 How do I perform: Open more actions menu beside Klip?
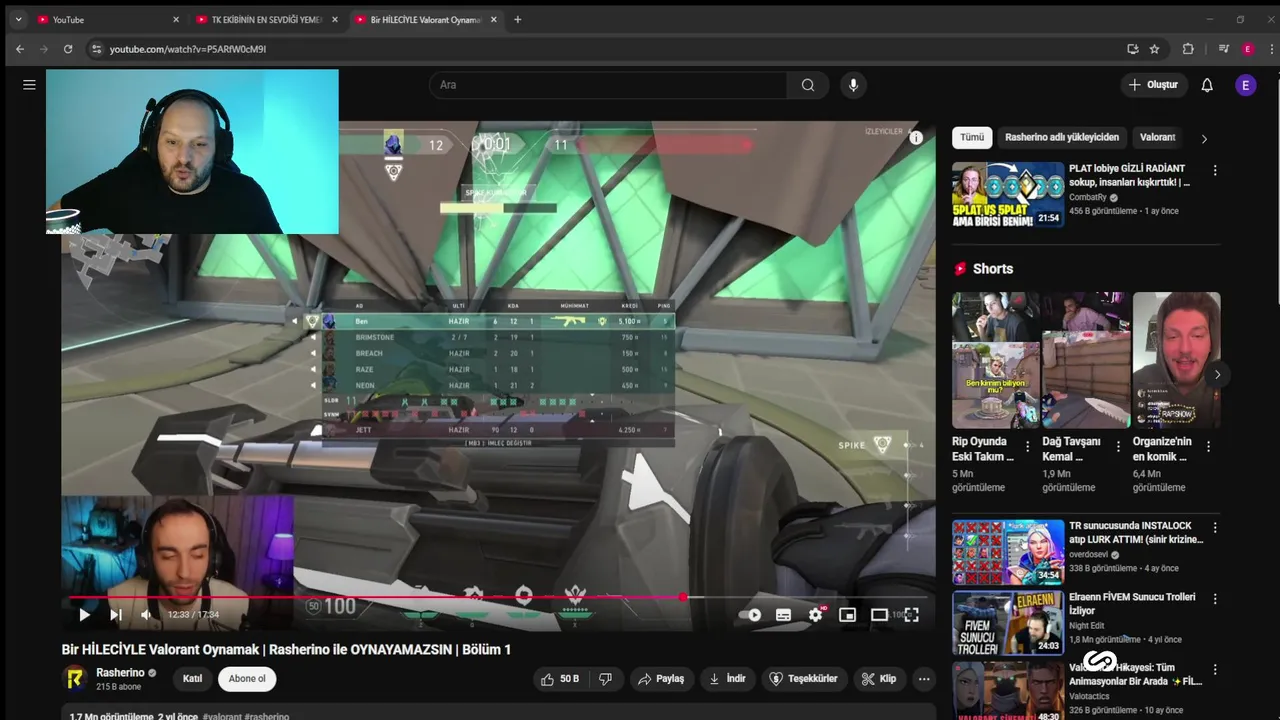[x=924, y=679]
